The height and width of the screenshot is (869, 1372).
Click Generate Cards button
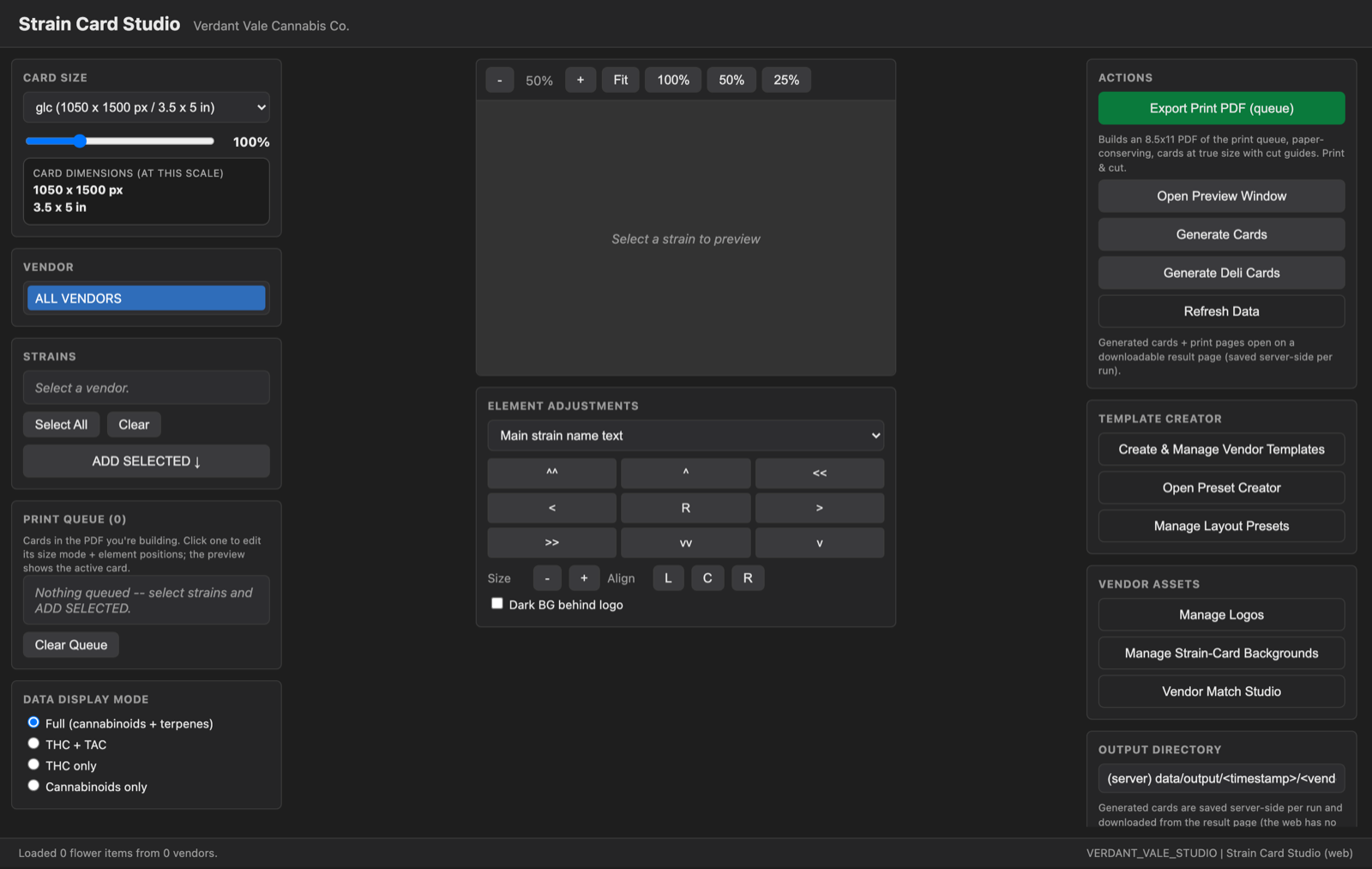[x=1222, y=234]
